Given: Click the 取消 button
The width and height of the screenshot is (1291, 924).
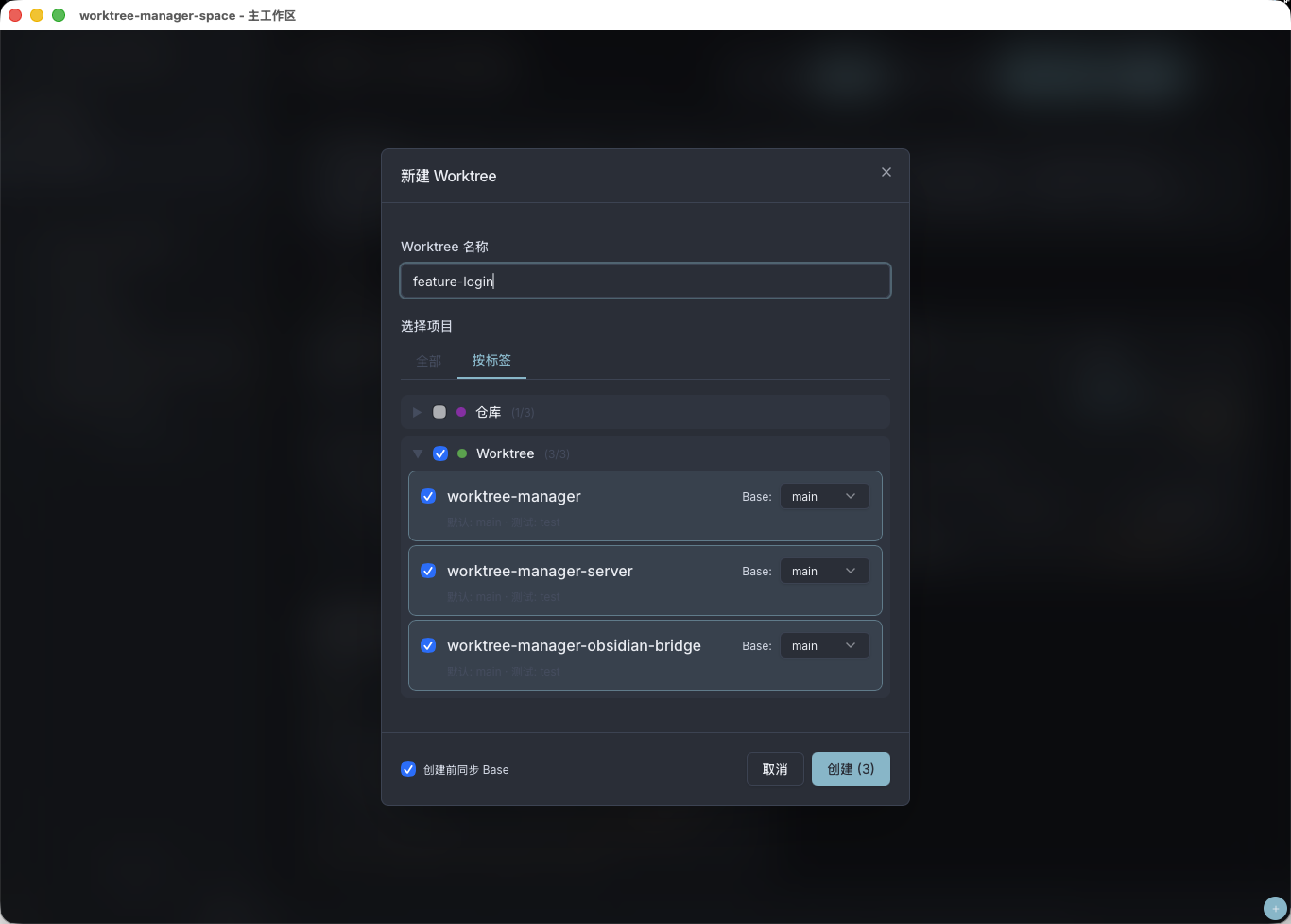Looking at the screenshot, I should click(x=775, y=769).
